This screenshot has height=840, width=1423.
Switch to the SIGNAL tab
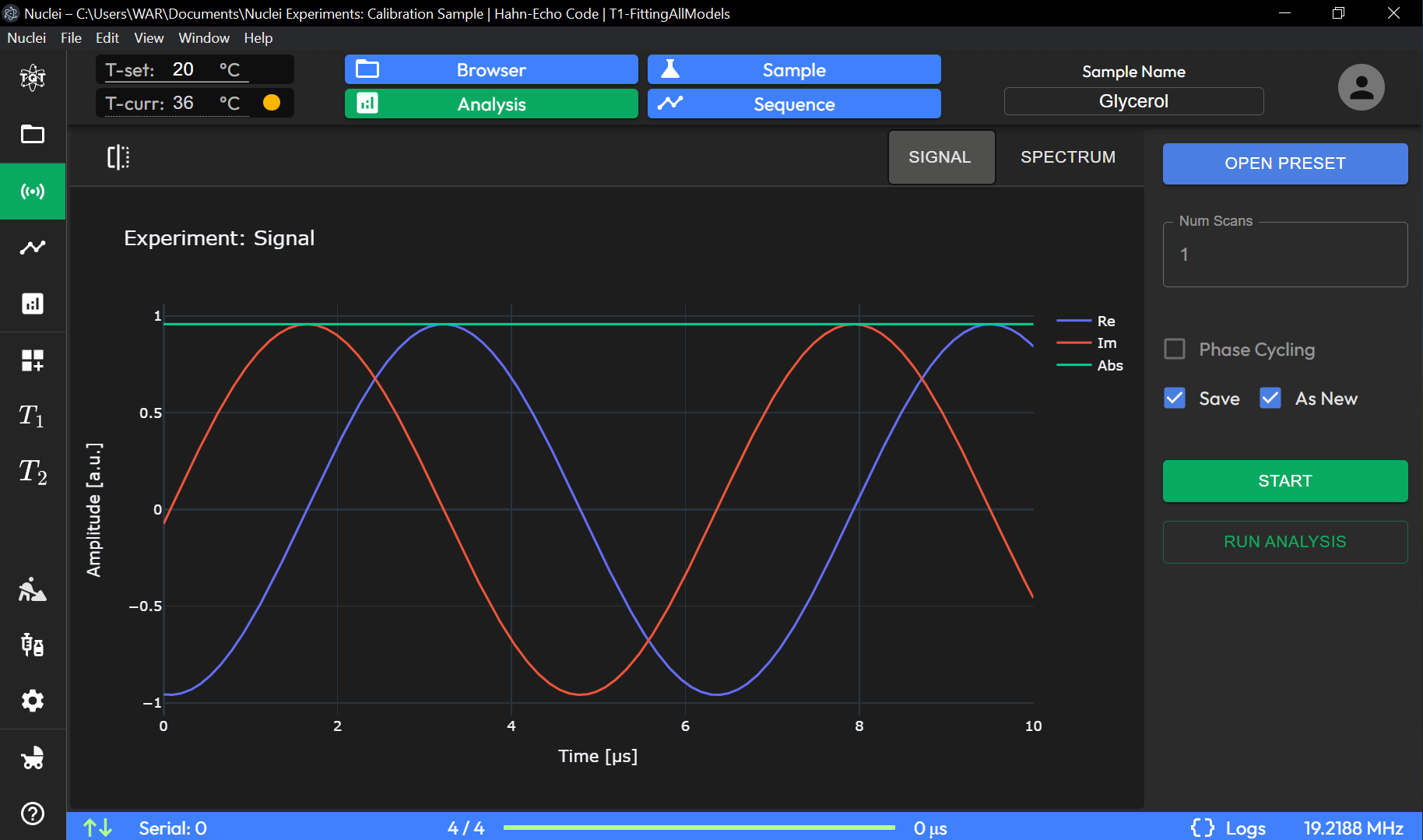pyautogui.click(x=940, y=157)
